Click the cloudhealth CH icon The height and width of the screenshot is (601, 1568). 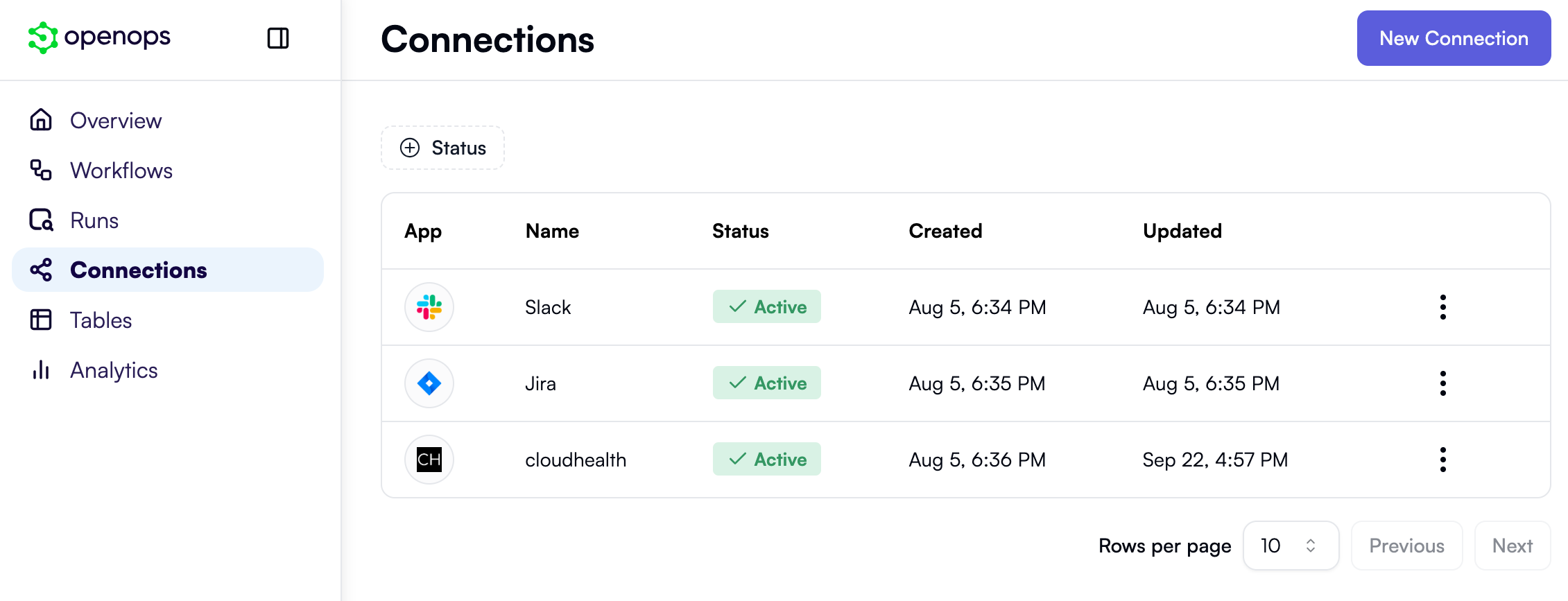429,459
